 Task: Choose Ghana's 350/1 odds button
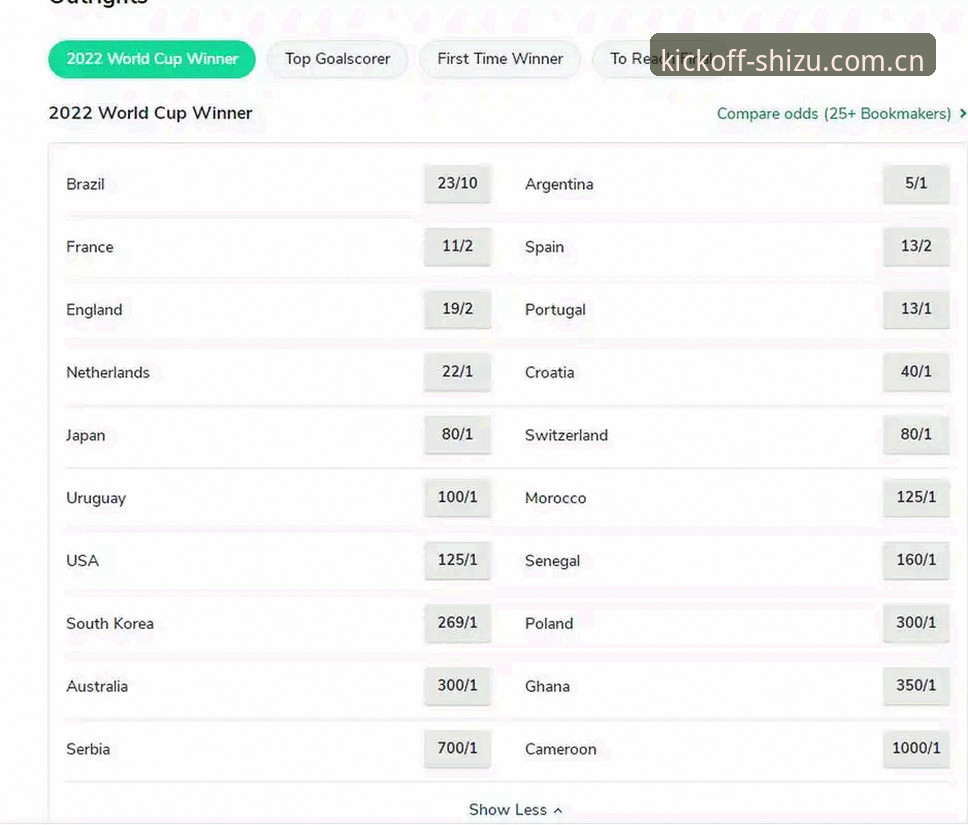pos(916,685)
